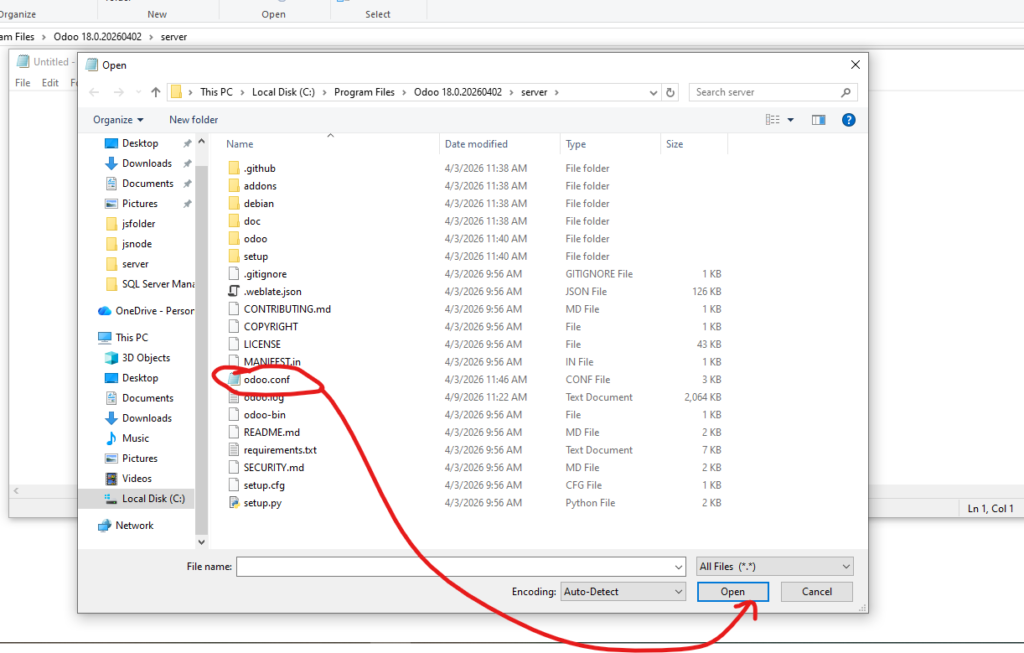1024x653 pixels.
Task: Select the odoo.conf file
Action: (x=267, y=380)
